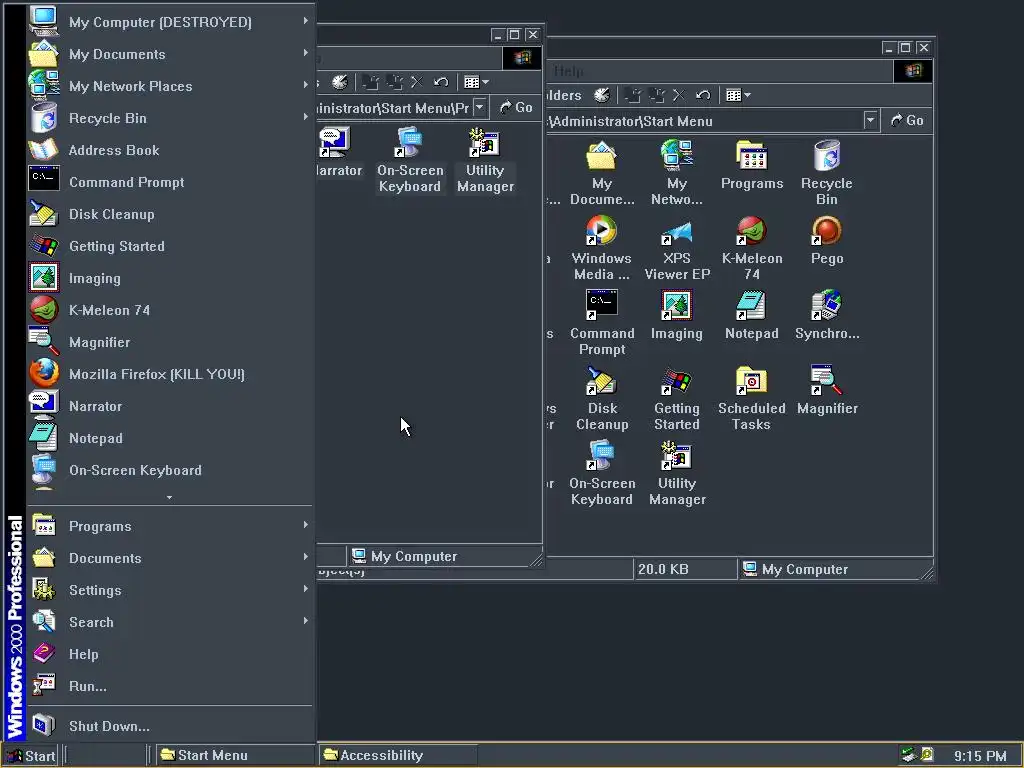Select My Network Places in Start menu
Screen dimensions: 1024x768
[x=170, y=86]
